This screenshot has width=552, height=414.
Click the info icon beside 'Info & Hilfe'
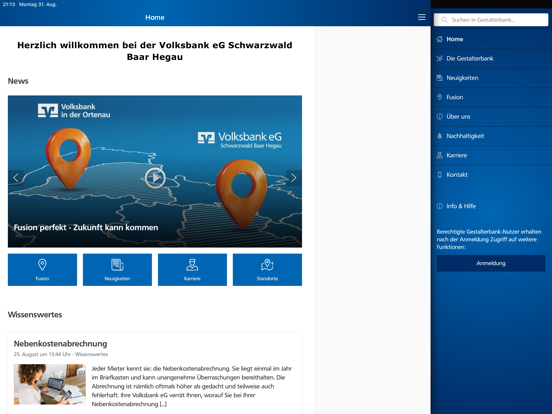click(439, 206)
